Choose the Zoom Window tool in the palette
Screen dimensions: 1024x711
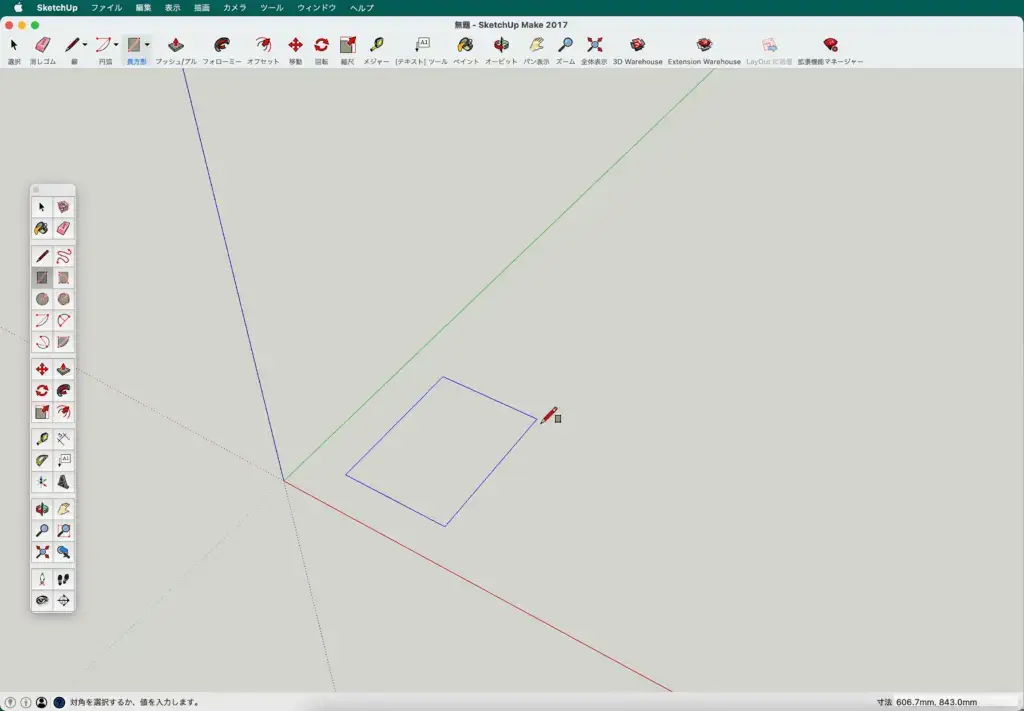point(63,530)
